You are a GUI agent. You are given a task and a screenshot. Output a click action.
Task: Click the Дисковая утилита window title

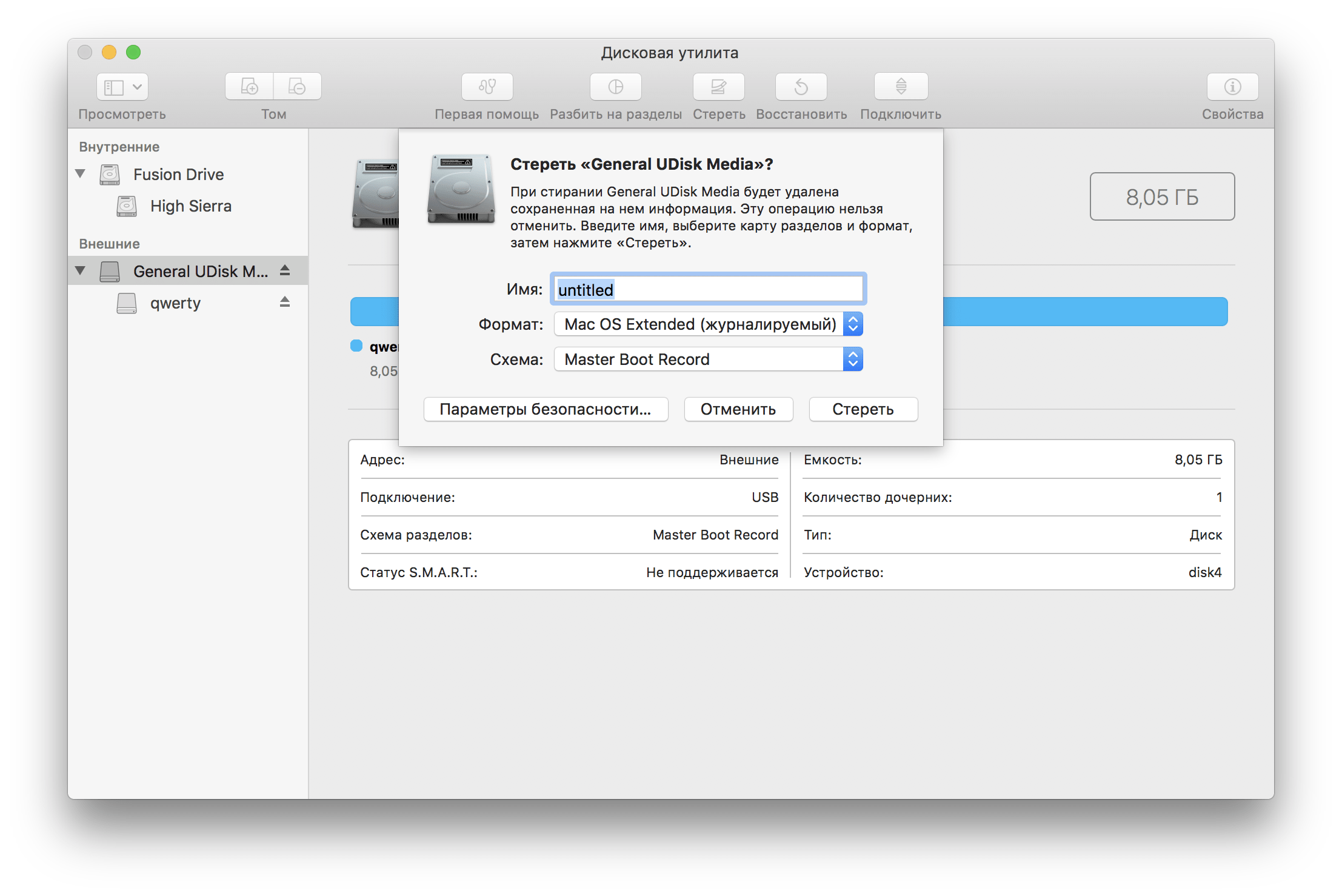[x=670, y=53]
